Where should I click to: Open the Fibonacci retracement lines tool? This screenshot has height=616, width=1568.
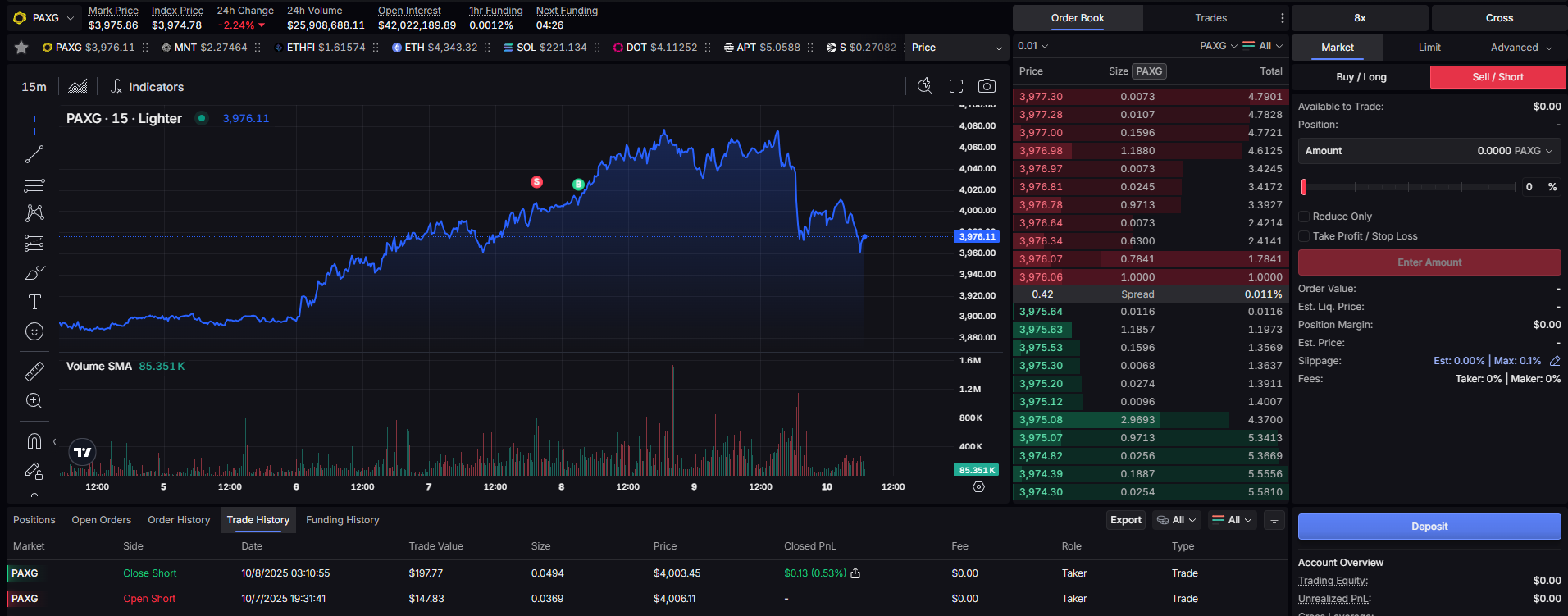point(34,184)
